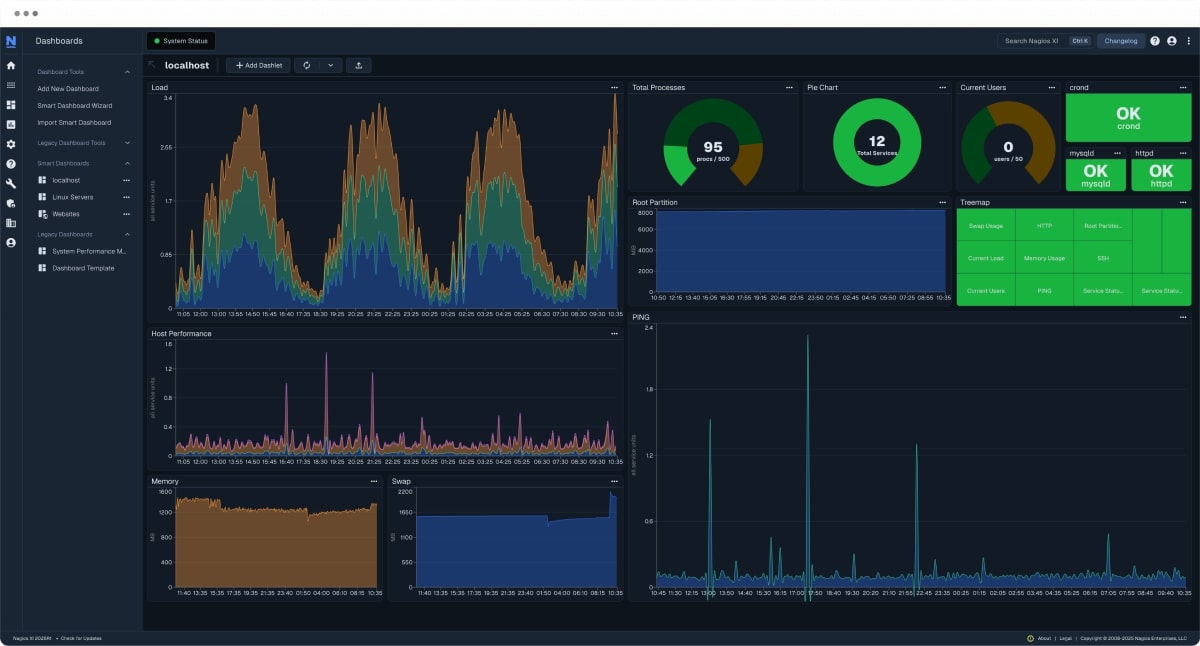Image resolution: width=1200 pixels, height=646 pixels.
Task: Collapse the Dashboard Tools section
Action: [x=127, y=71]
